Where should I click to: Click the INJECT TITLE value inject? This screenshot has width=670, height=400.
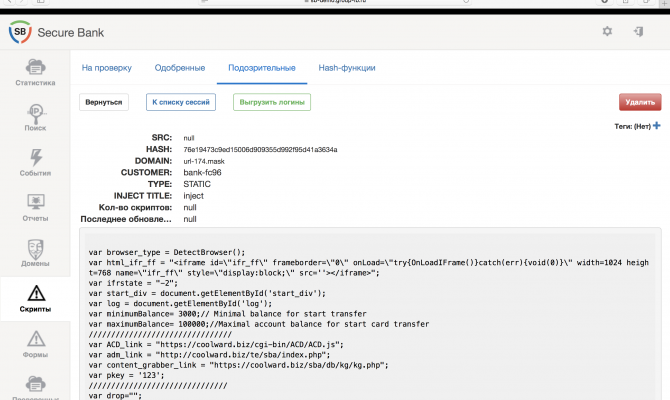[x=194, y=196]
